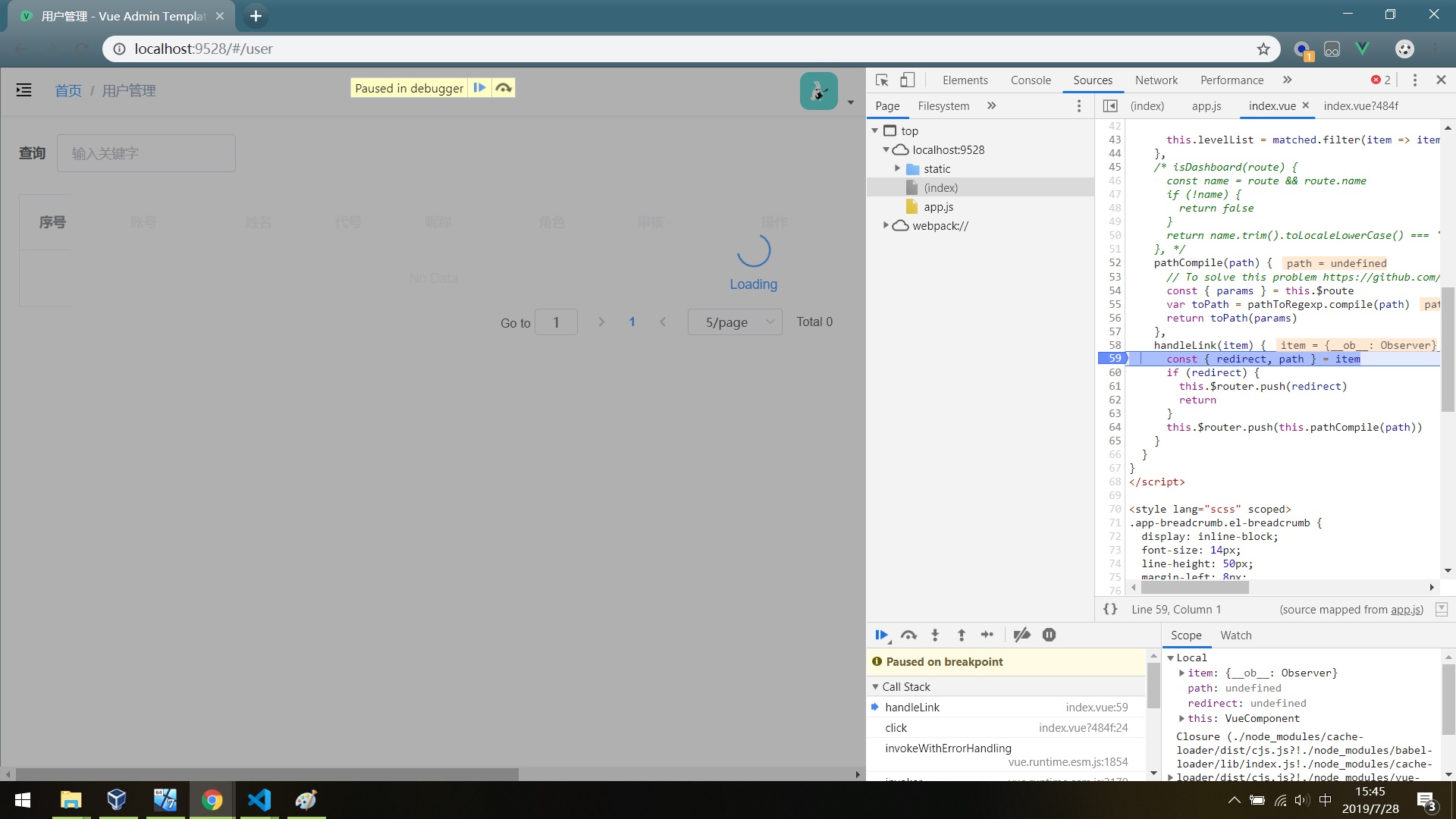The image size is (1456, 819).
Task: Open DevTools customize menu (three dots)
Action: (x=1414, y=80)
